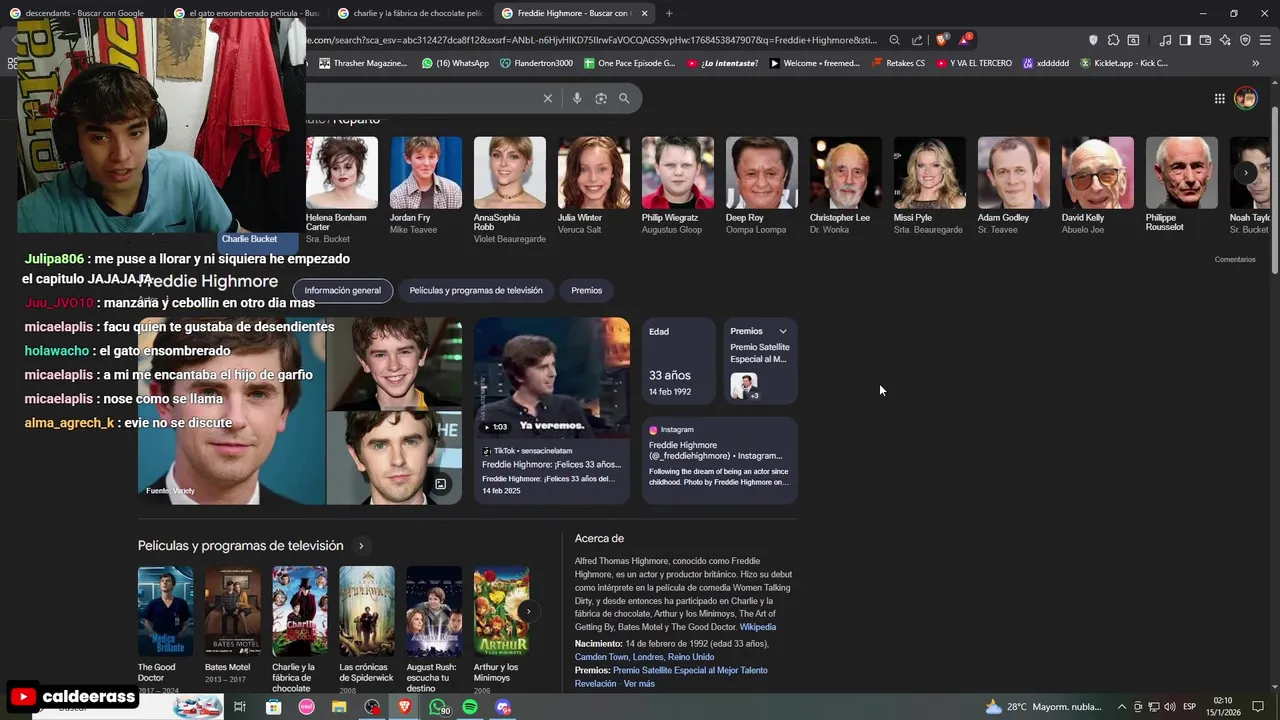Play the TikTok 'Ya veremos' video
1280x720 pixels.
click(x=552, y=378)
